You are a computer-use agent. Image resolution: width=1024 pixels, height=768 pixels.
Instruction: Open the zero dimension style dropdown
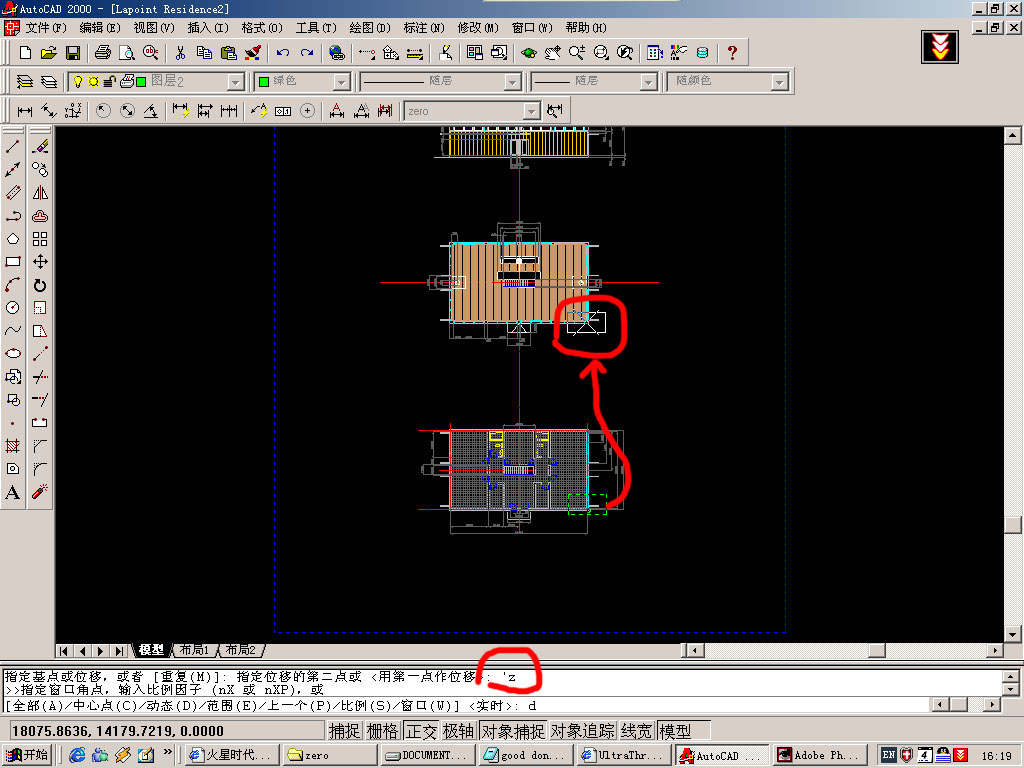(x=531, y=111)
